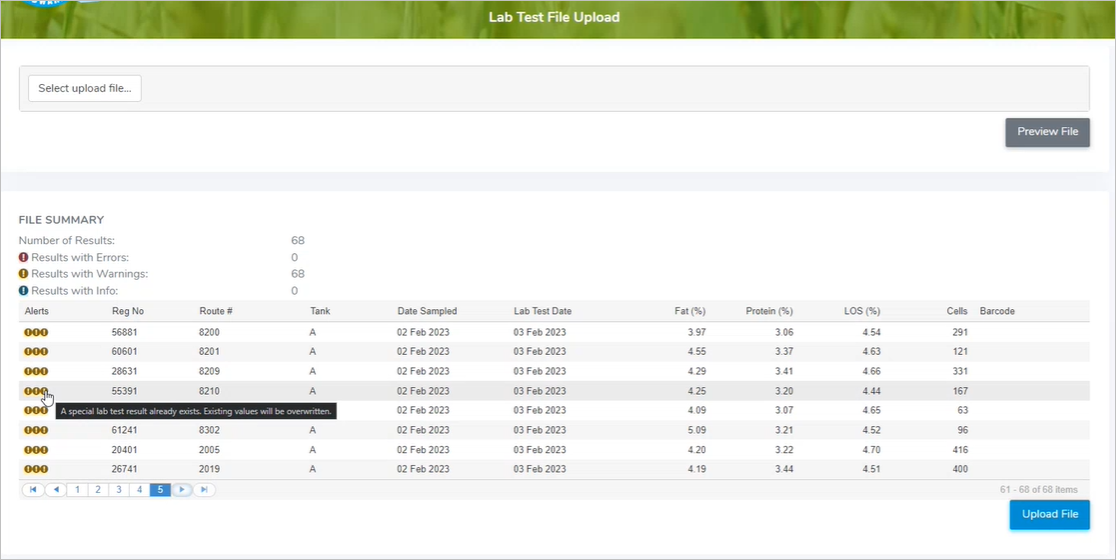Screen dimensions: 1116x560
Task: Click the Fat (%) column header
Action: 690,311
